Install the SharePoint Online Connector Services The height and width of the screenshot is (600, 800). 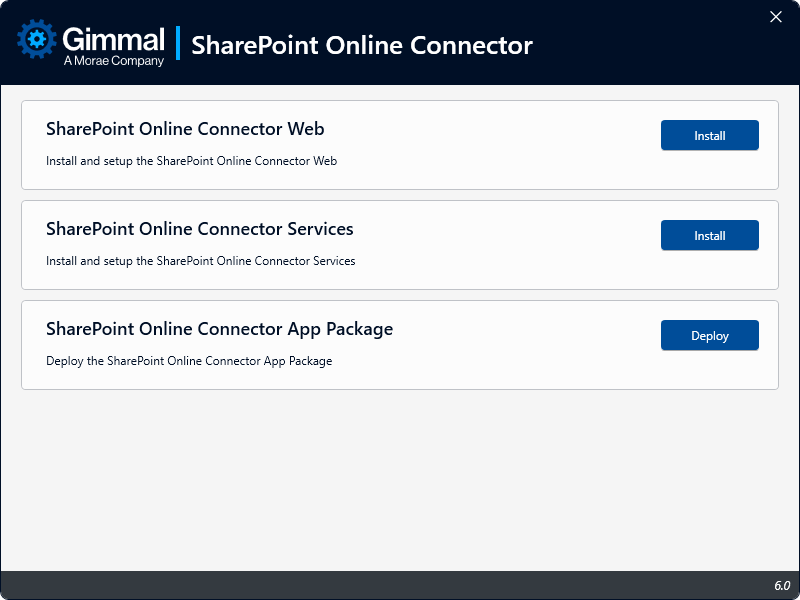pyautogui.click(x=709, y=236)
